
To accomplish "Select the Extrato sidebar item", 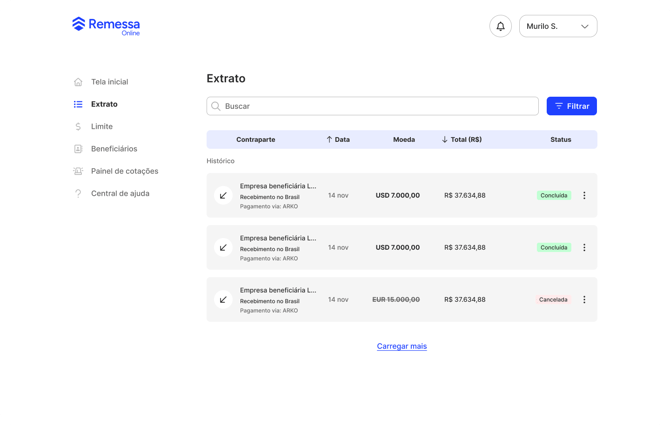I will (x=103, y=104).
